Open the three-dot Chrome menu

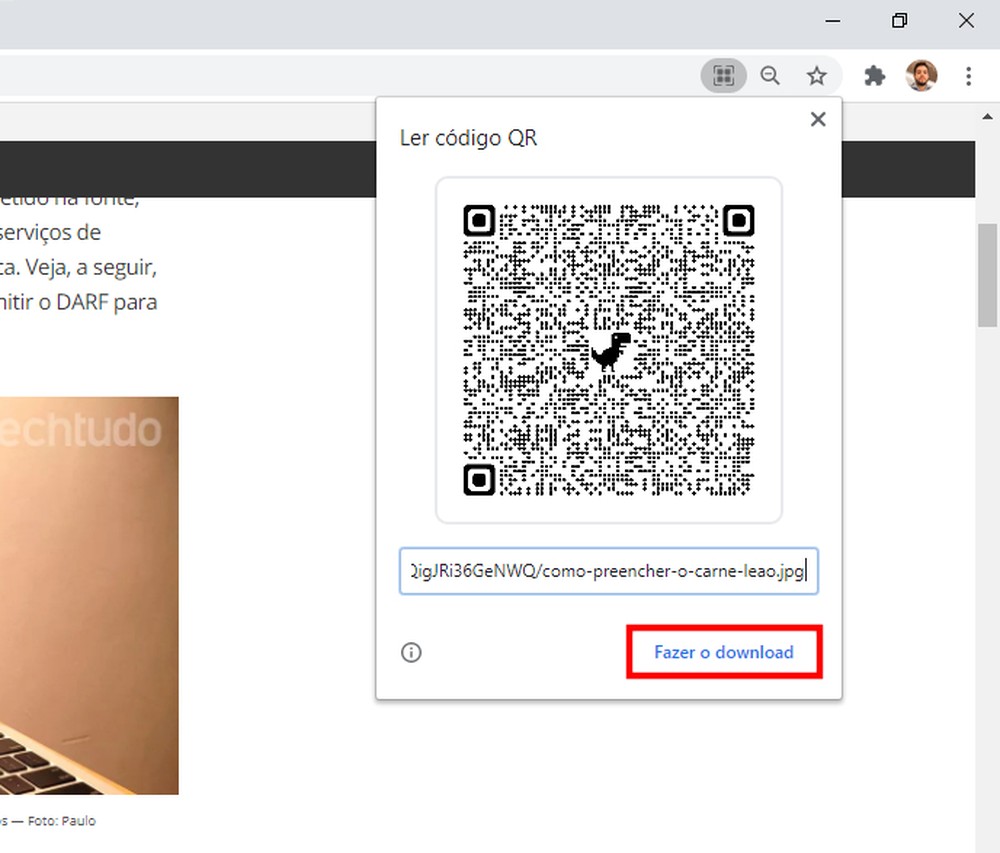967,75
